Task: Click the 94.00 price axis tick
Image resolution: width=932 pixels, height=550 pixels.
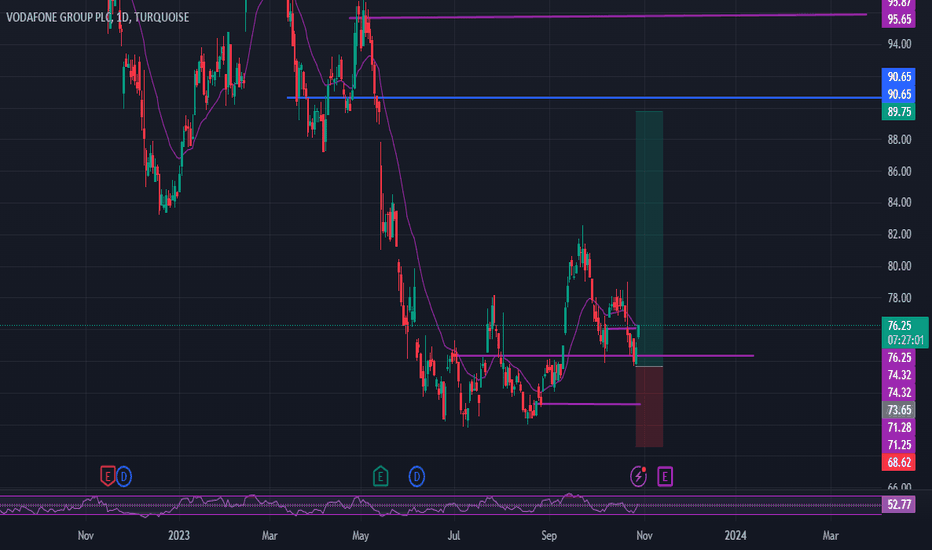Action: pos(899,44)
